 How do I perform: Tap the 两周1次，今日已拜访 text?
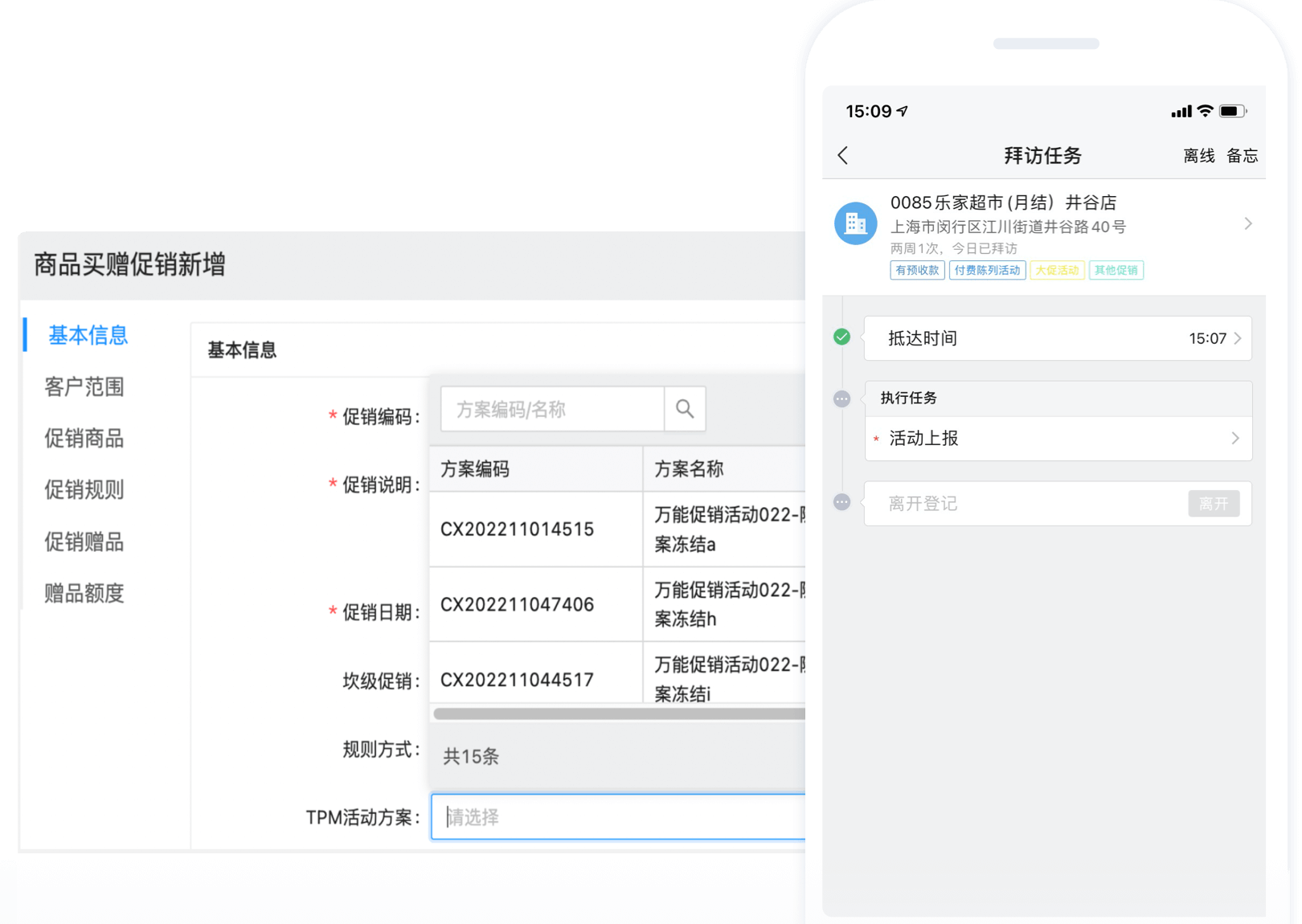(953, 248)
